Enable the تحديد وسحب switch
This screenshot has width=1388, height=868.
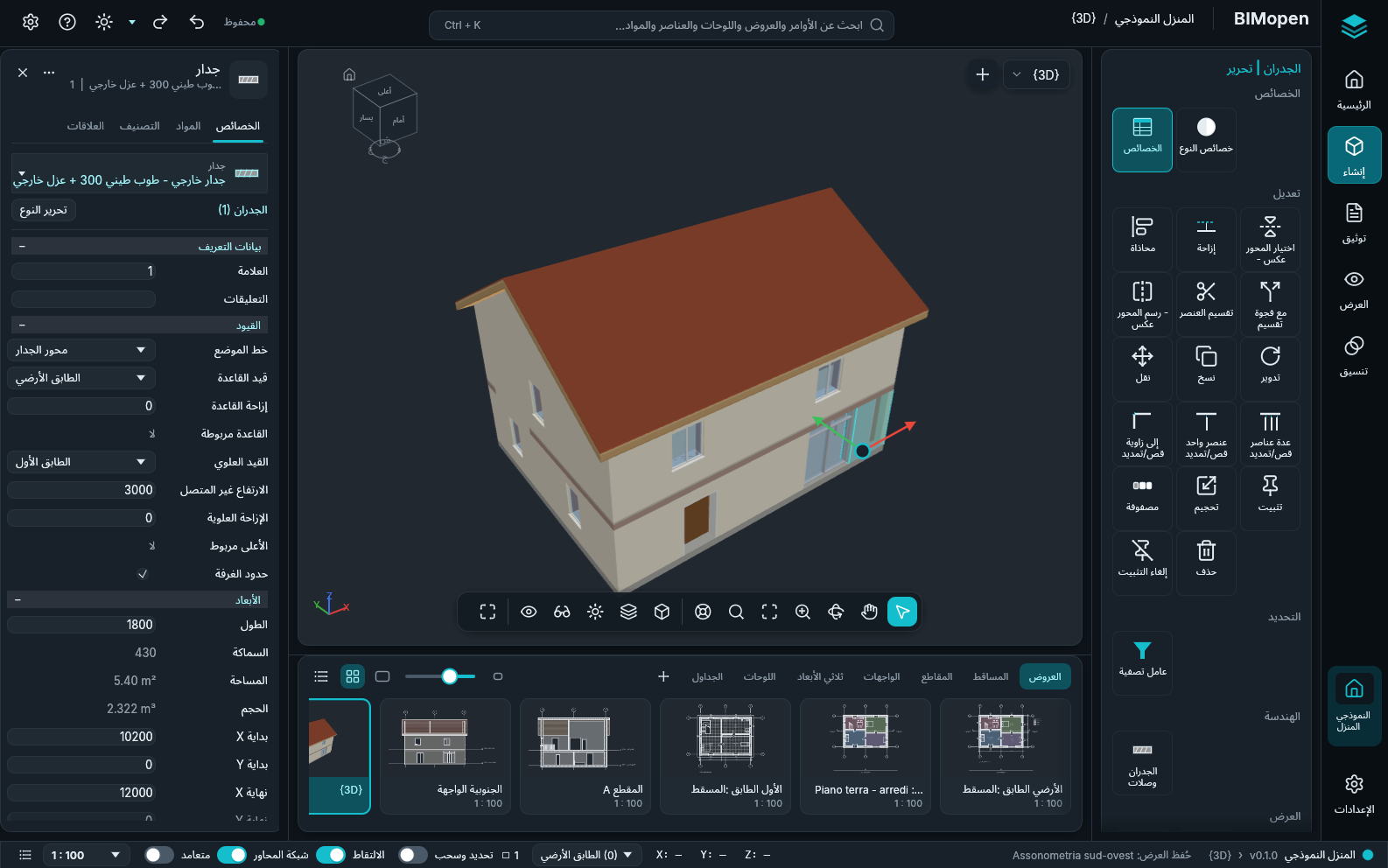413,855
